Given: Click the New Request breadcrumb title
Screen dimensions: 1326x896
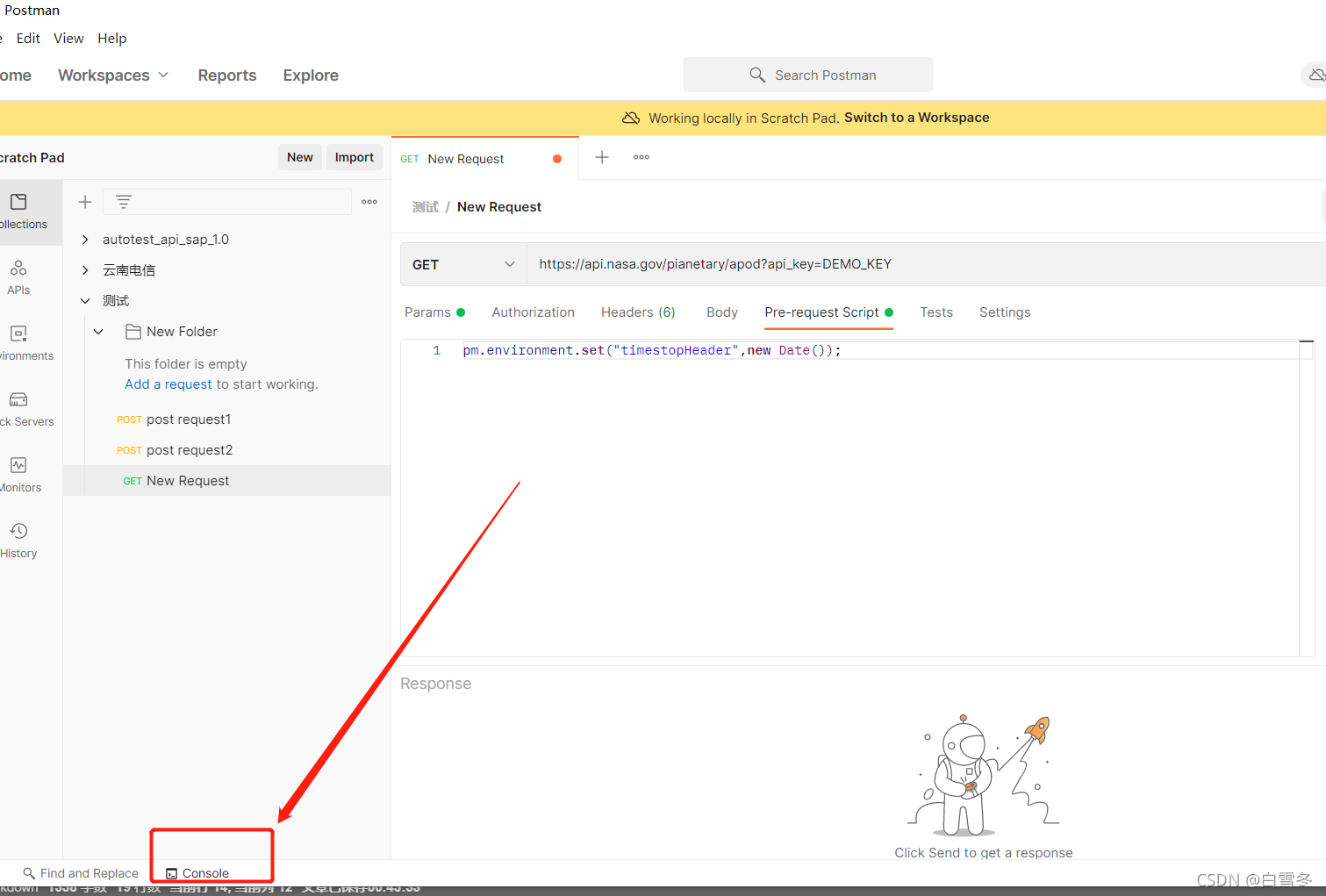Looking at the screenshot, I should (499, 207).
